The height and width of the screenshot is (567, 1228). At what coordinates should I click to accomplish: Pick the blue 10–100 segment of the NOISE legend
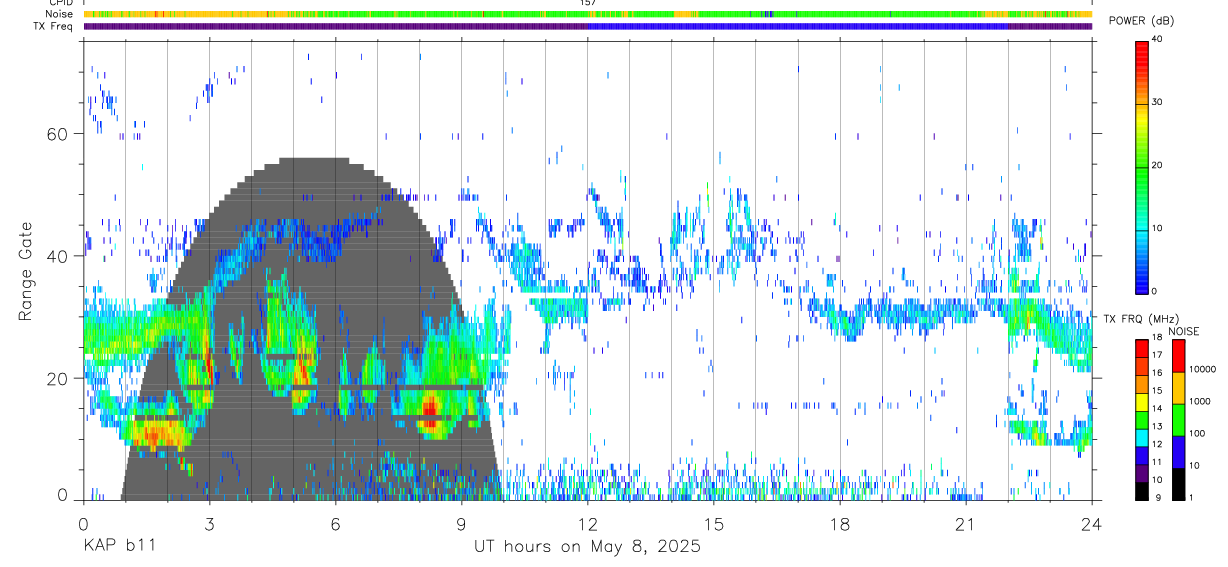tap(1177, 452)
